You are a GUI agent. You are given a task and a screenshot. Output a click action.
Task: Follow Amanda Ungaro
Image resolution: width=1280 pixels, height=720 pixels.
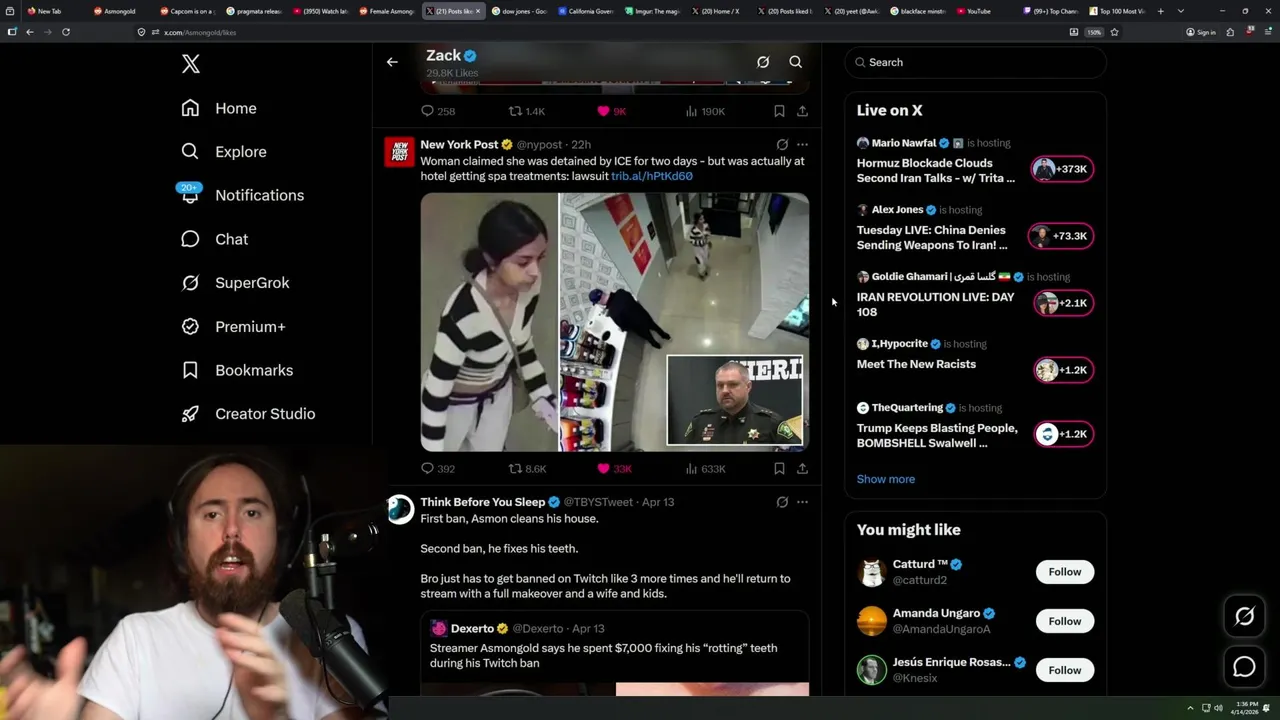pos(1064,621)
